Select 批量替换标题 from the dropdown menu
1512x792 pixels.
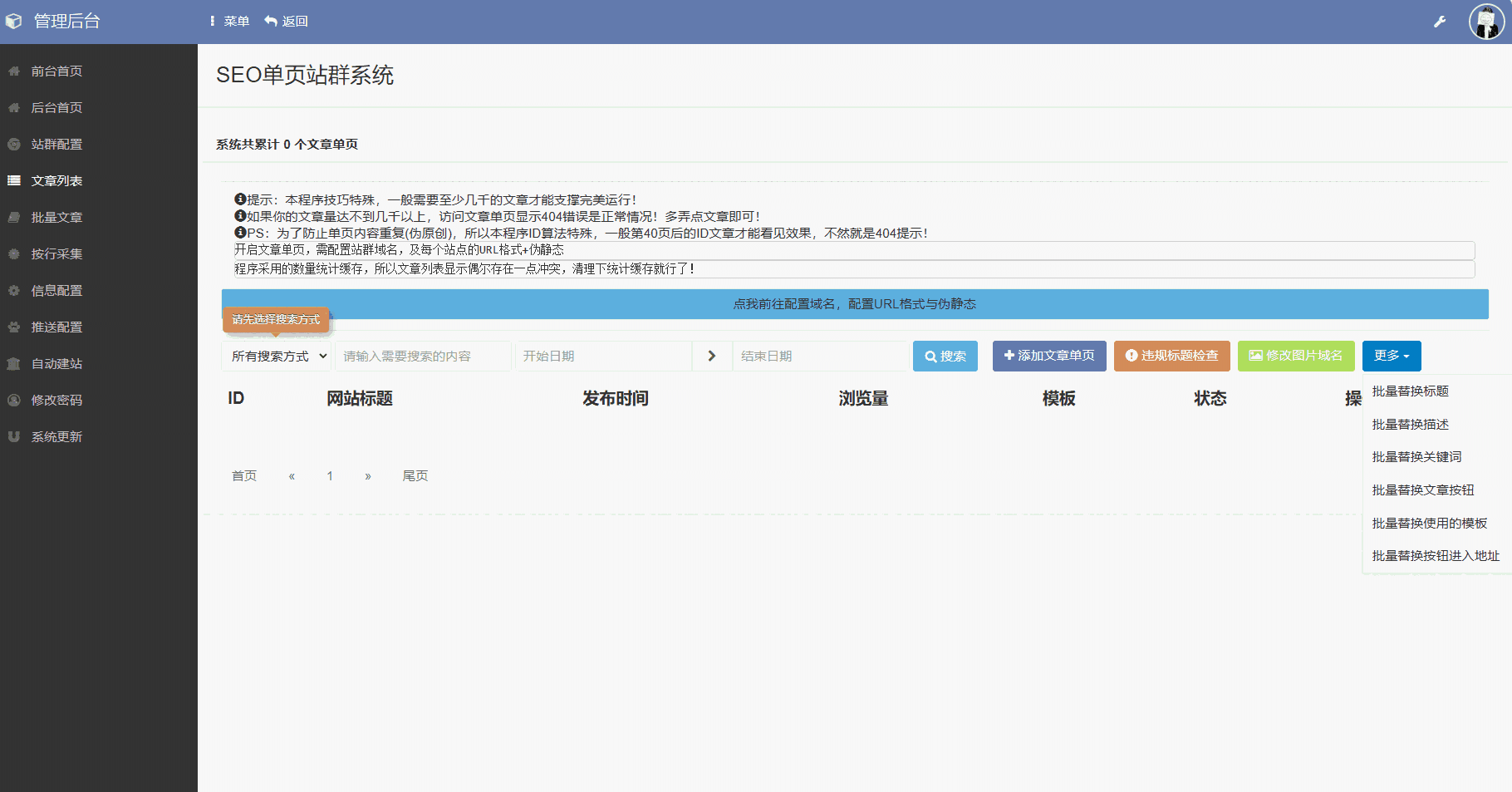pos(1410,391)
